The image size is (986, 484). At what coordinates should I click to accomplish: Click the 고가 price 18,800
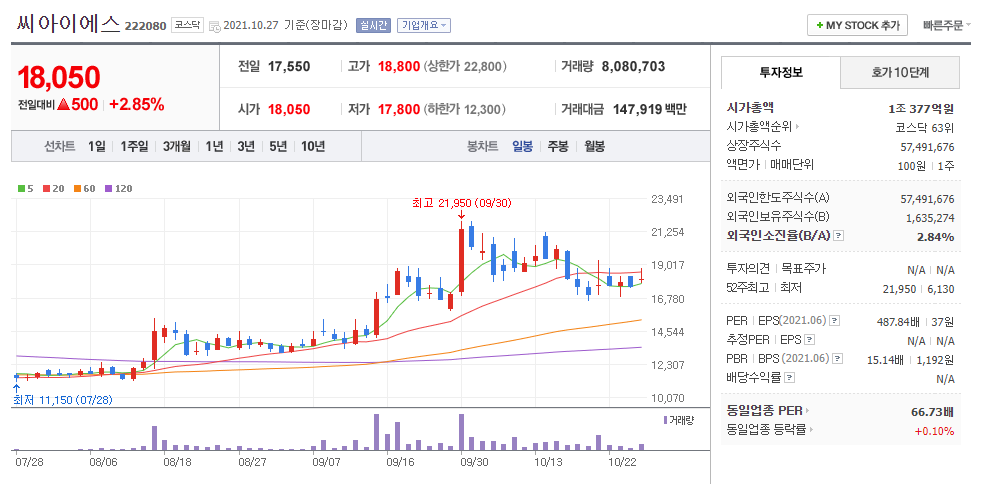[x=399, y=67]
